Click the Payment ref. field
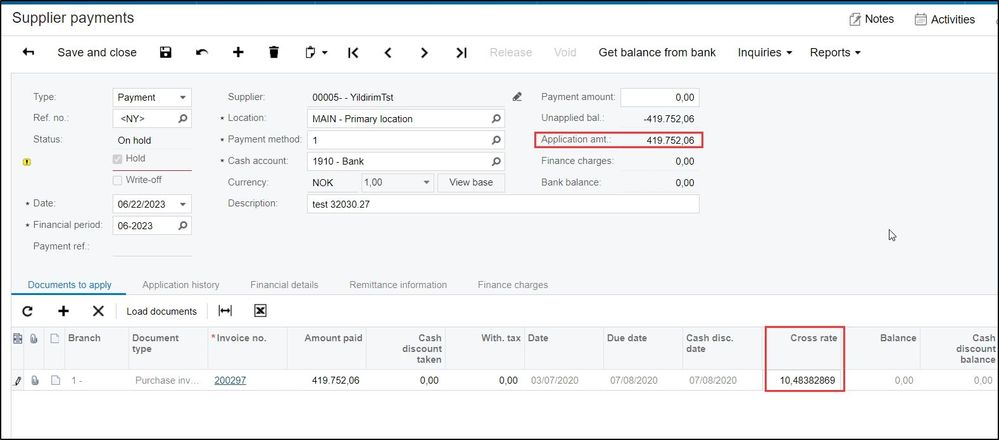 click(152, 246)
